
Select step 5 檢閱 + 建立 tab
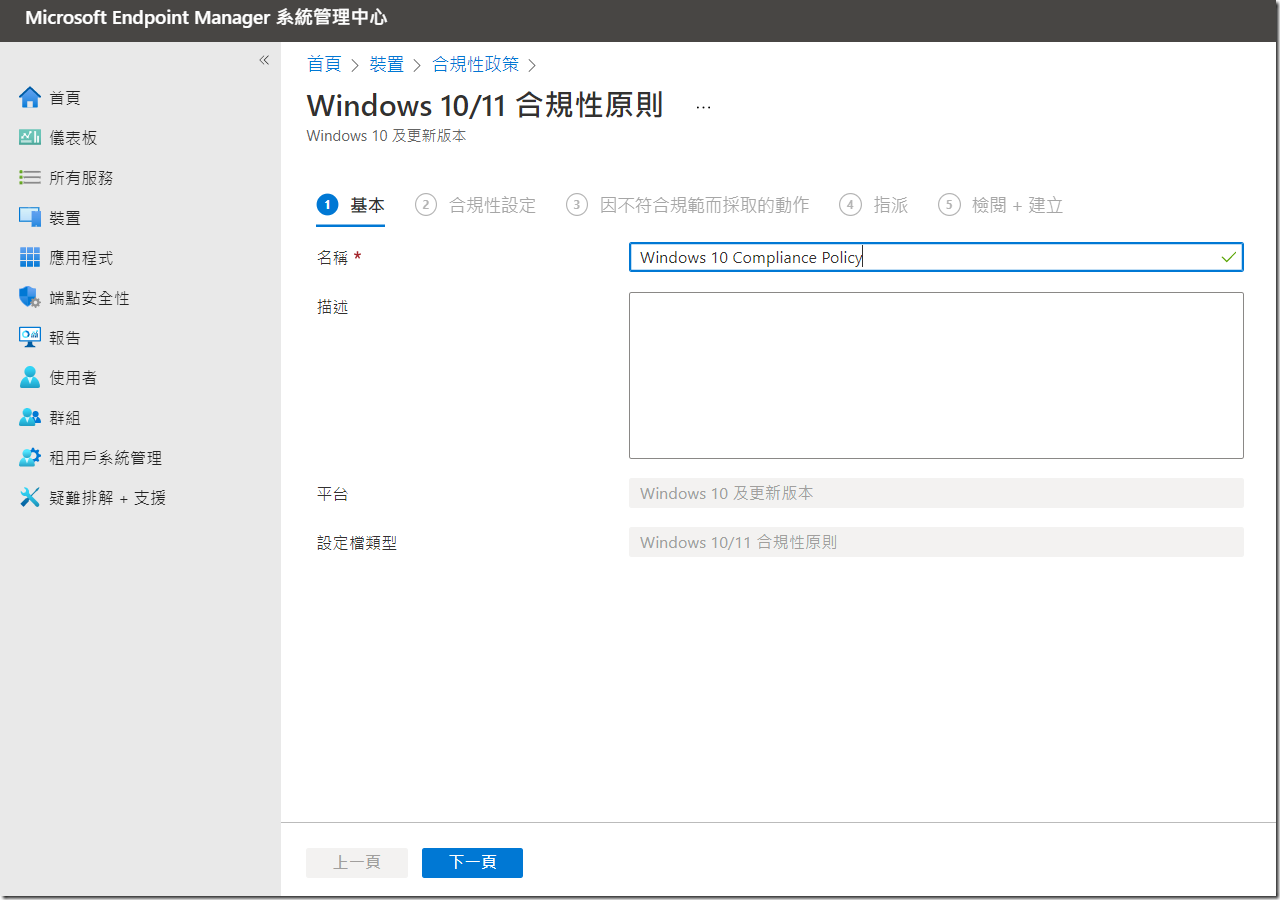tap(1000, 205)
